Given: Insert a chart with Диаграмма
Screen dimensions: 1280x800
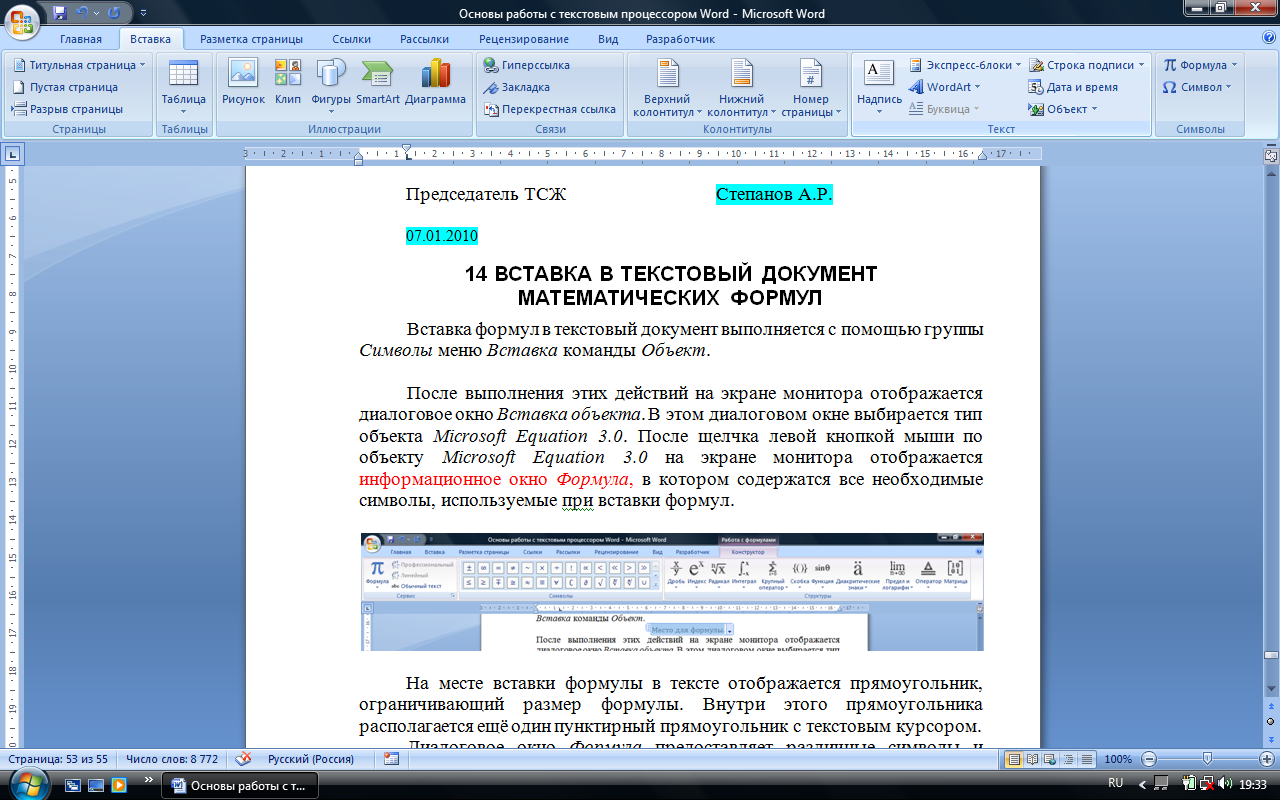Looking at the screenshot, I should (x=435, y=83).
